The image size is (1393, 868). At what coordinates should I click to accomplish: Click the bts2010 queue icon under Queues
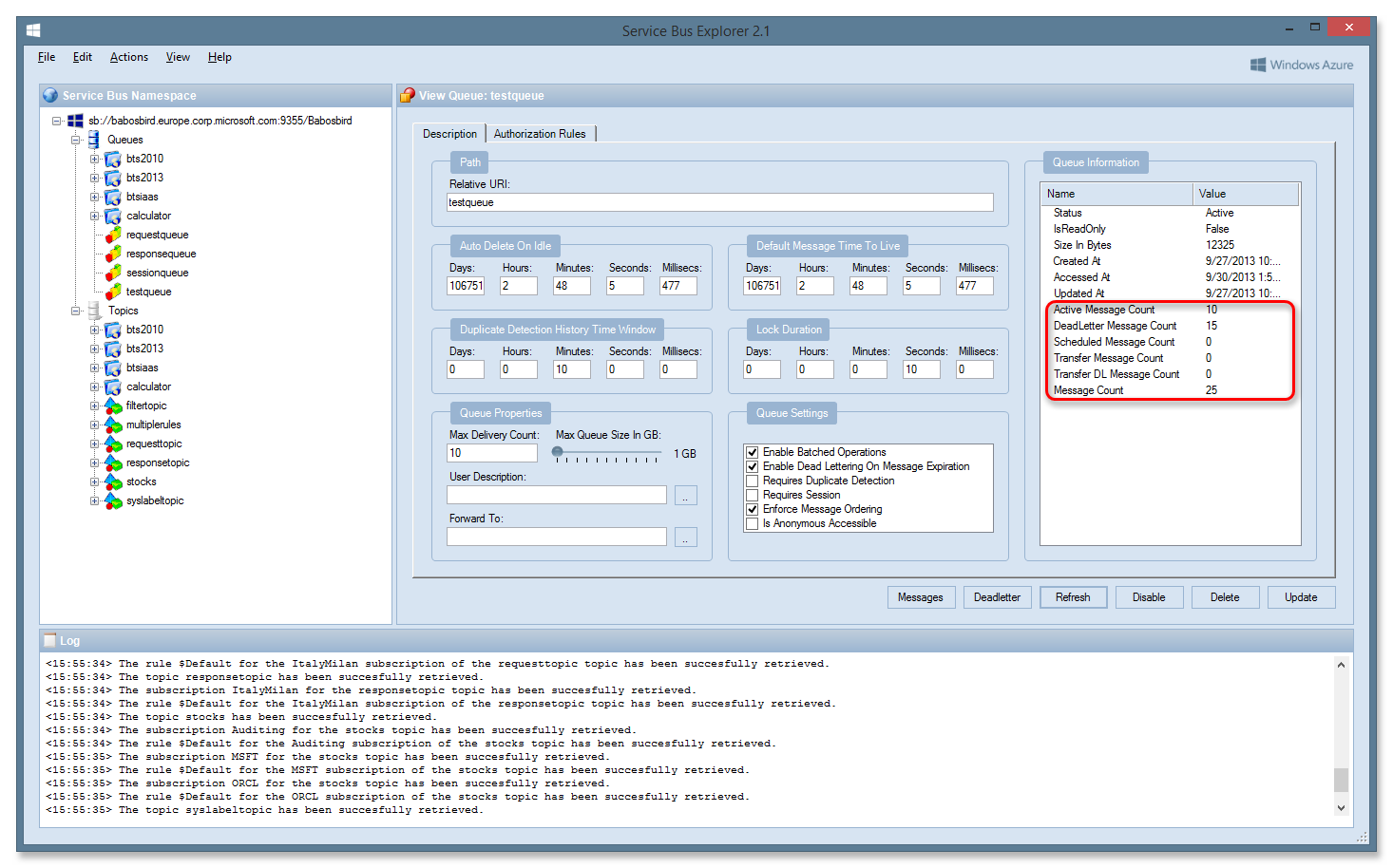113,160
